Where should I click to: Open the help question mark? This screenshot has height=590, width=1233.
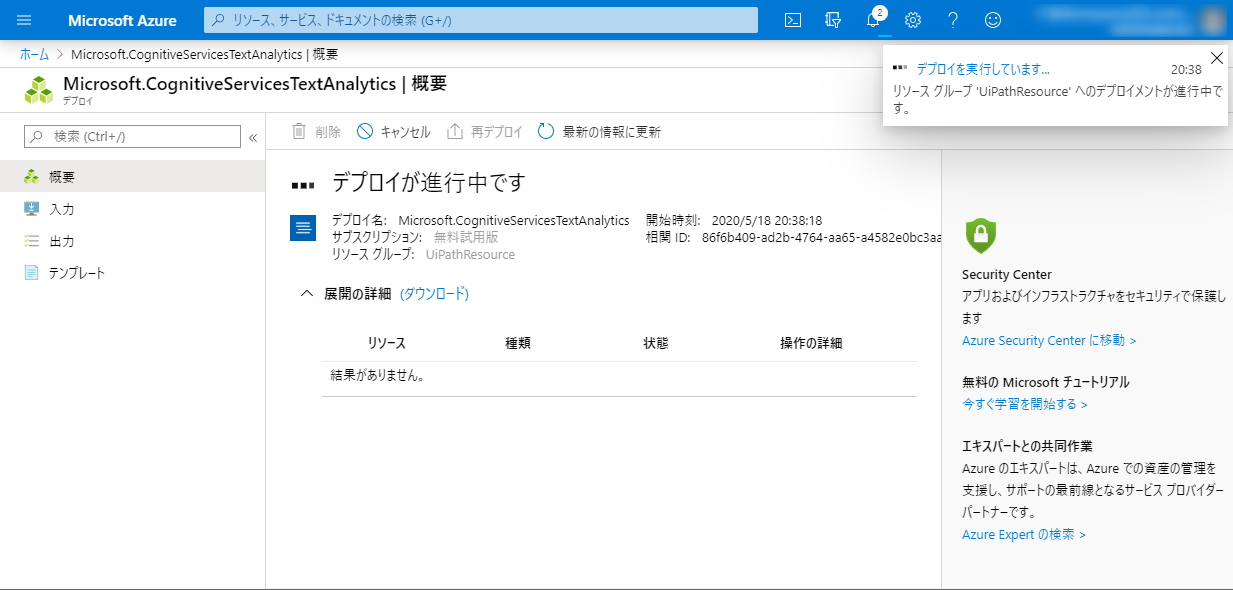pos(953,20)
